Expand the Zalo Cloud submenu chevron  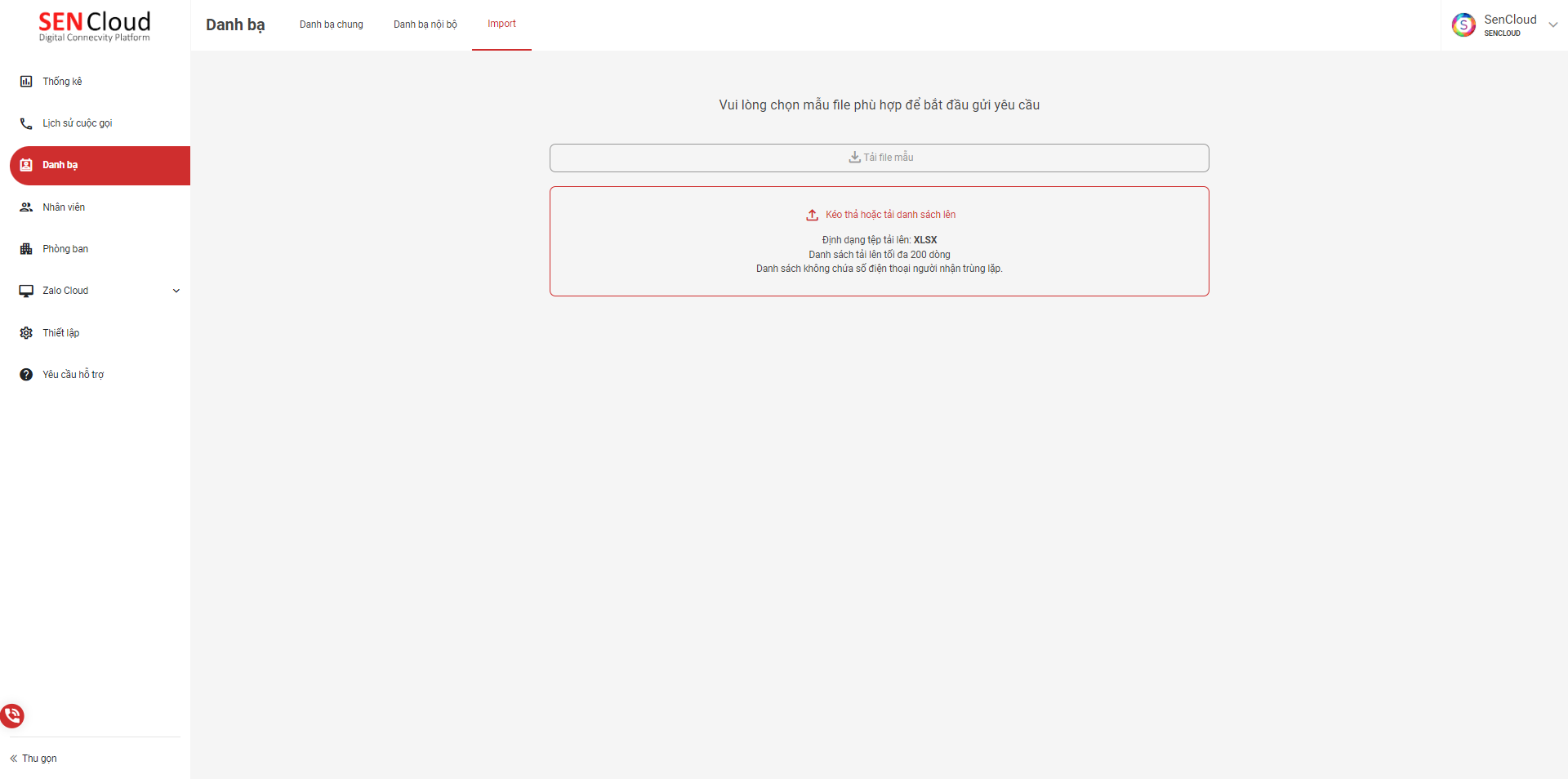176,291
